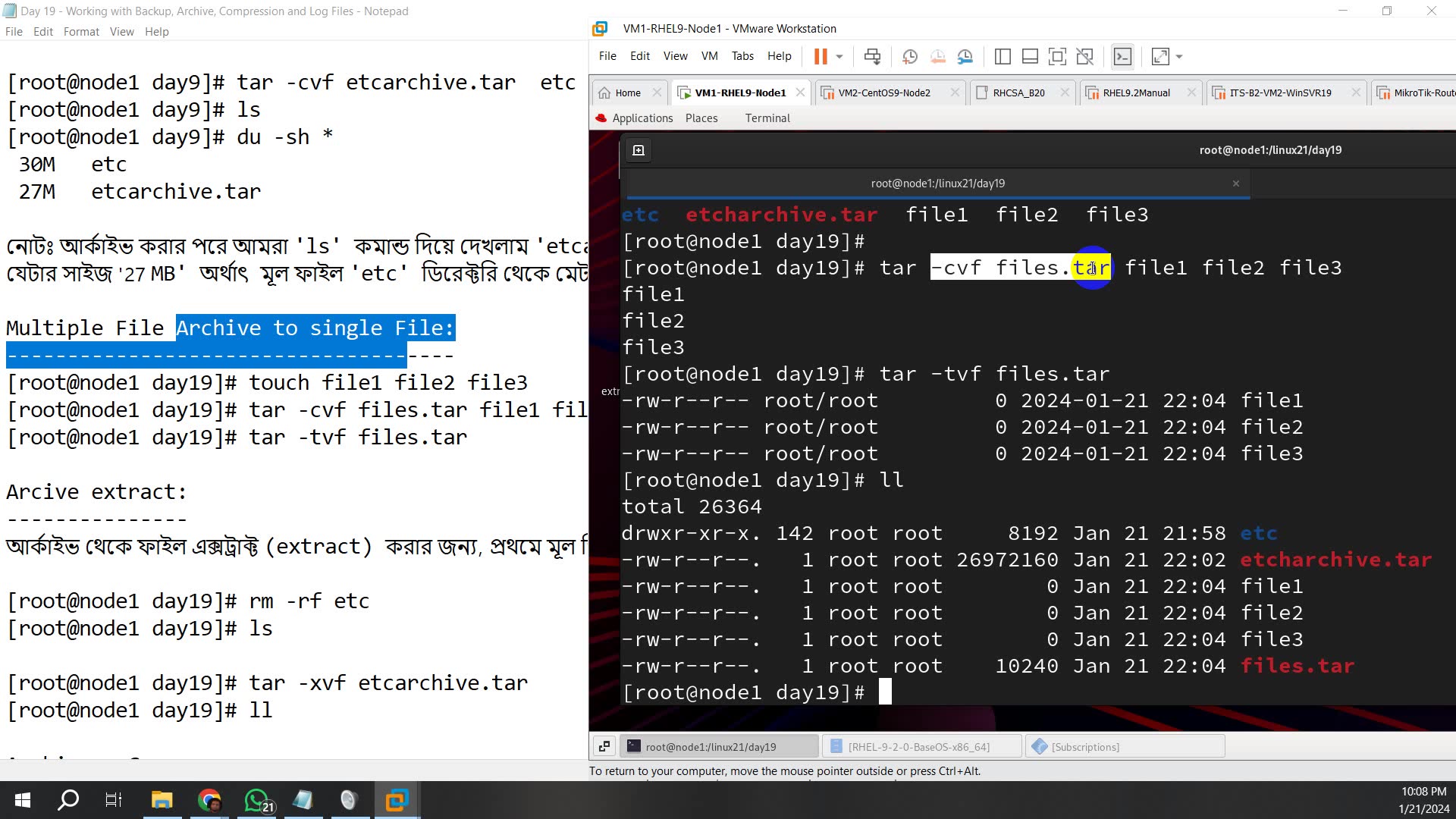Close the terminal tab root@node1:/linux21/day19
Image resolution: width=1456 pixels, height=819 pixels.
click(x=1236, y=184)
